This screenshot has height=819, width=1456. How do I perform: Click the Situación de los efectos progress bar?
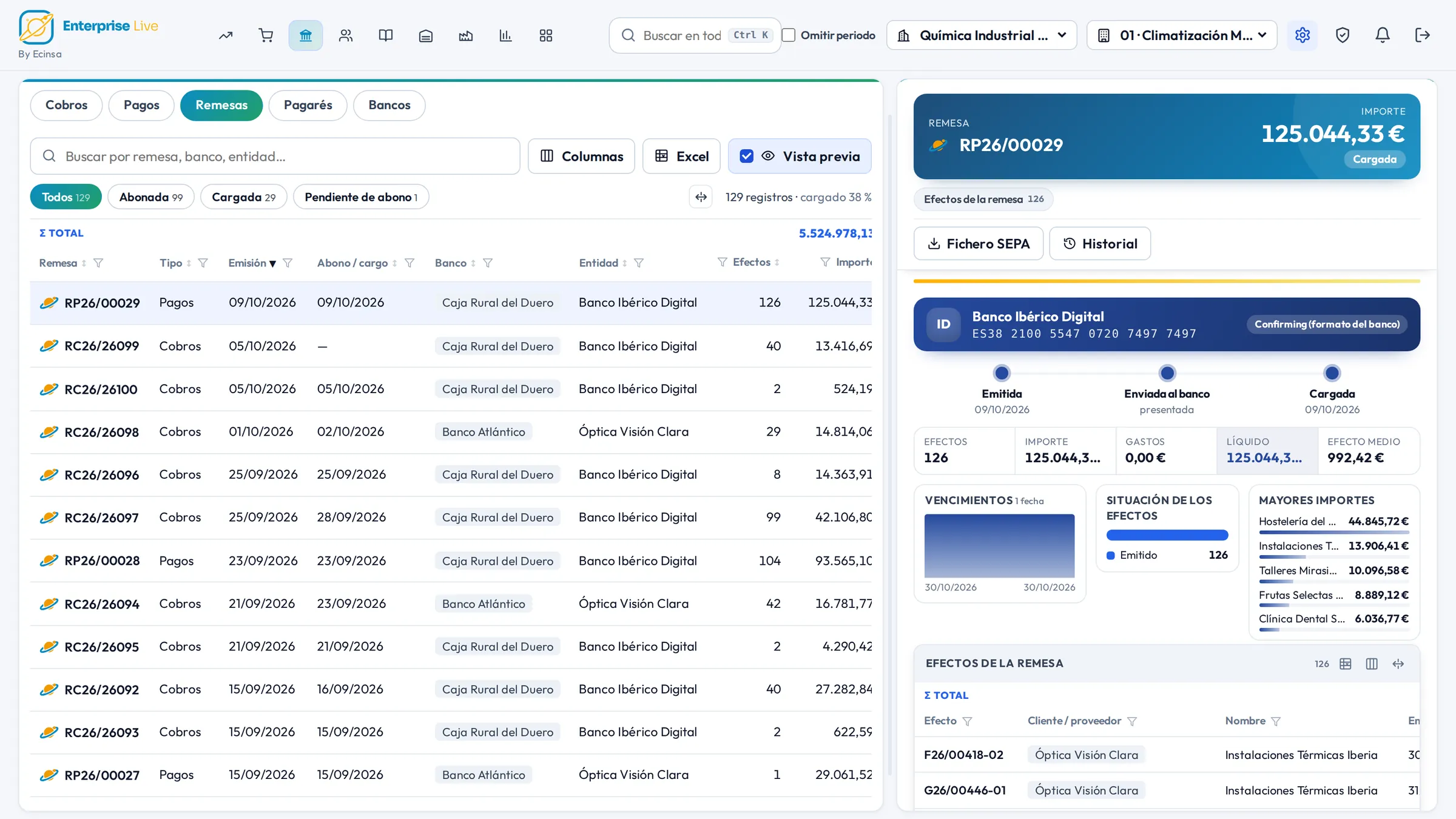click(1167, 535)
